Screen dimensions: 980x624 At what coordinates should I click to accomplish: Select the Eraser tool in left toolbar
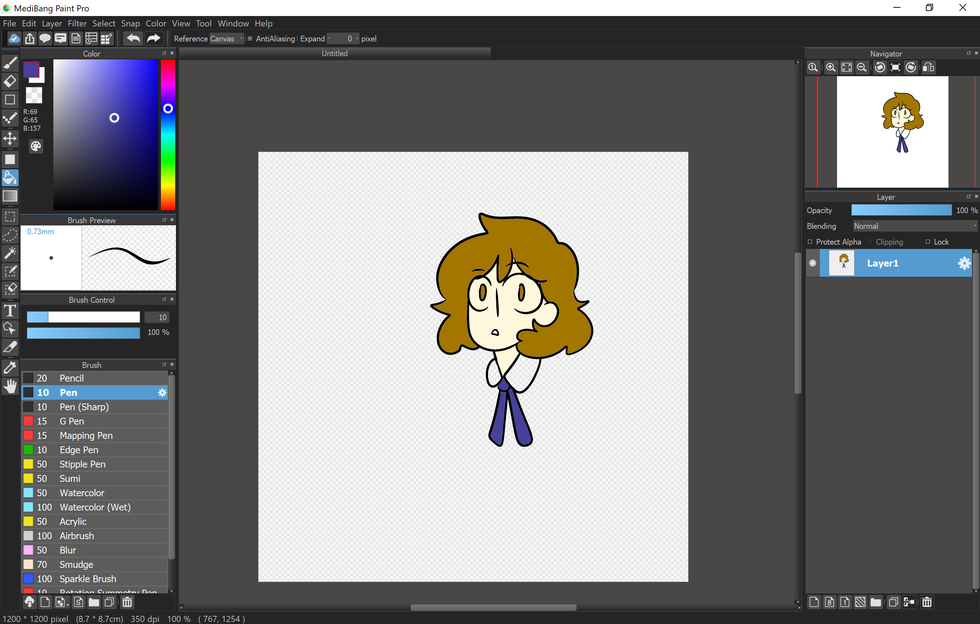(10, 81)
